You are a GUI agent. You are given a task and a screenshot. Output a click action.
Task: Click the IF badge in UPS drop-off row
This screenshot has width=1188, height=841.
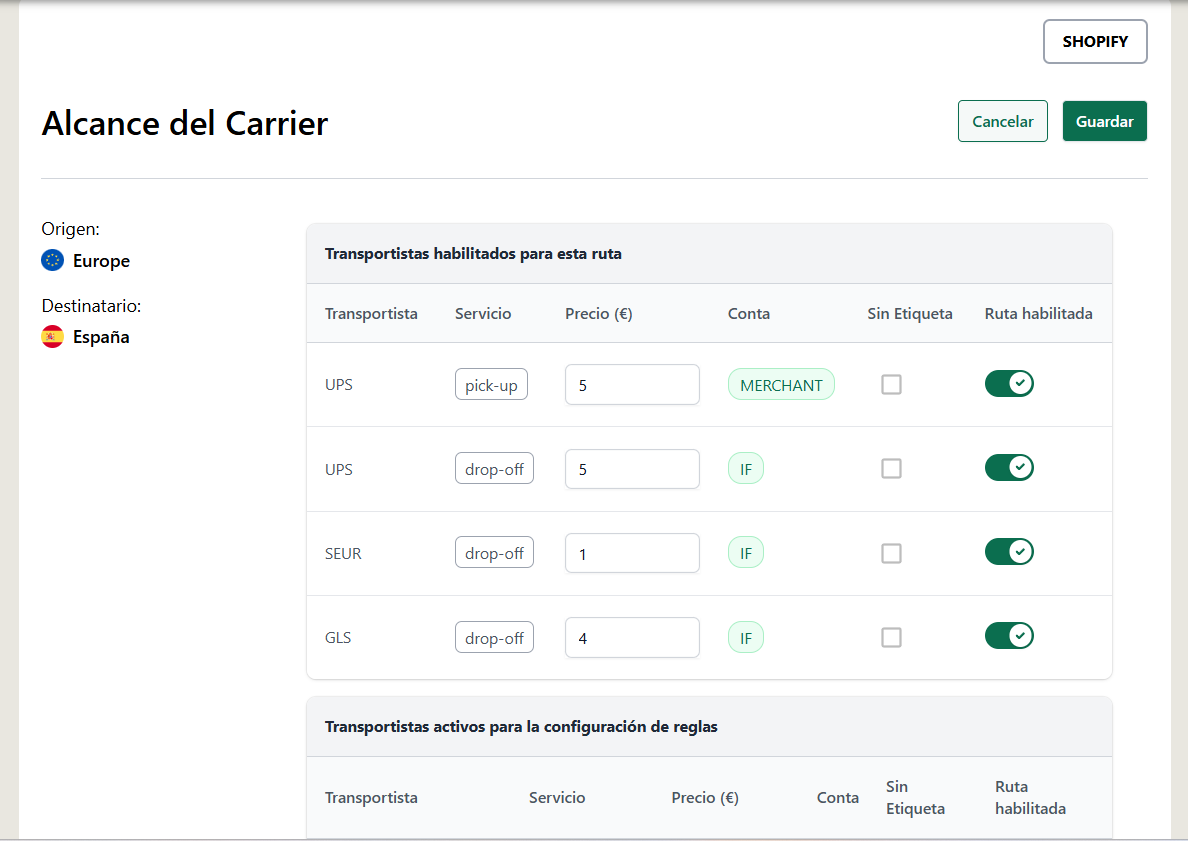(x=746, y=469)
